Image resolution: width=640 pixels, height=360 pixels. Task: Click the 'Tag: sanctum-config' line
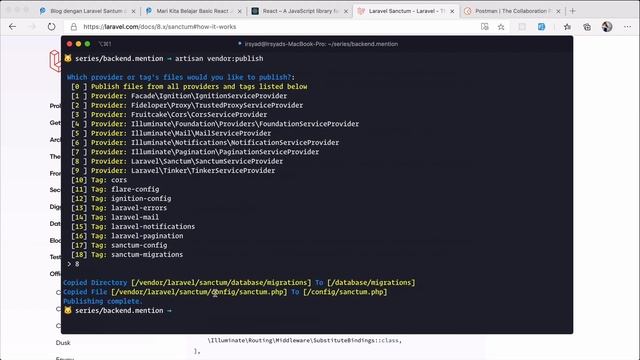(119, 245)
